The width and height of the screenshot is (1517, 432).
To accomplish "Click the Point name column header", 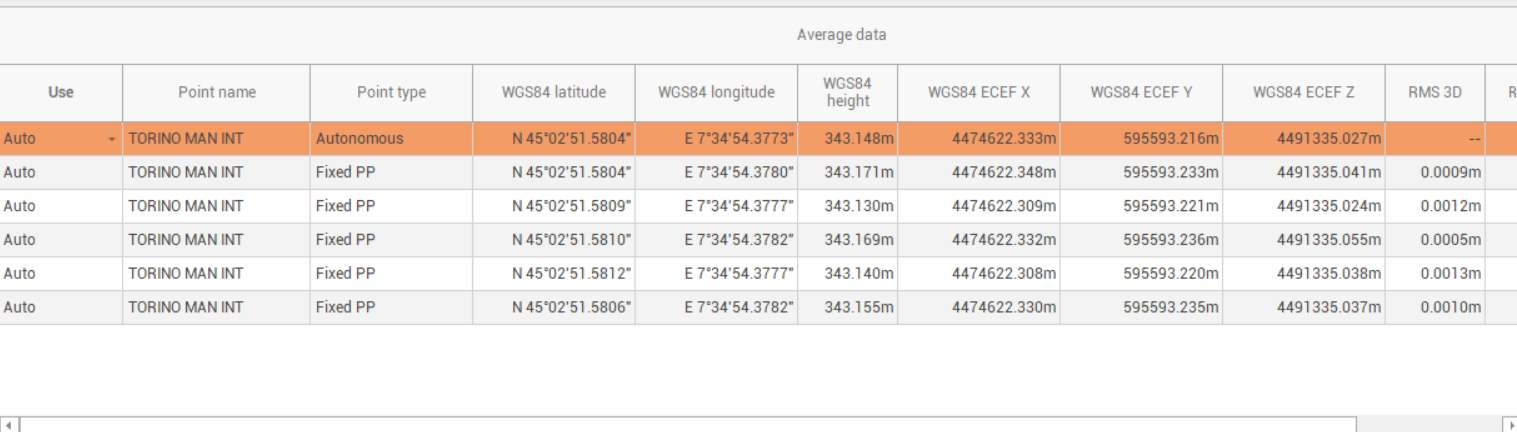I will click(216, 92).
